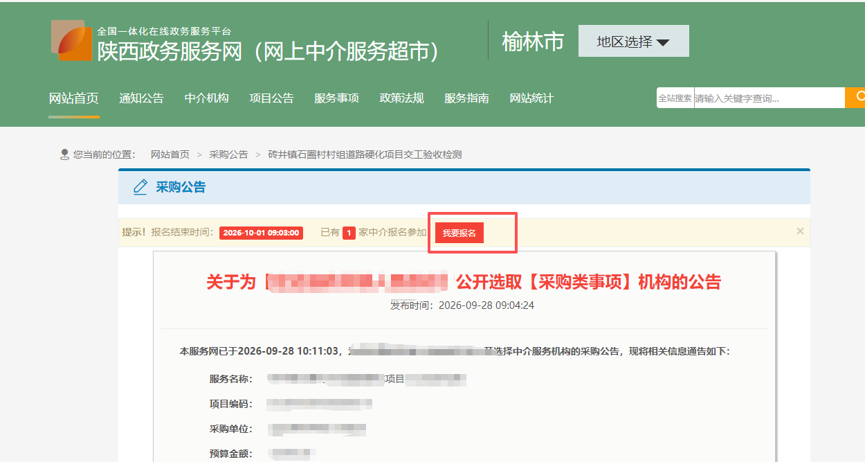Go to 网站首页 in the navigation bar
This screenshot has width=865, height=462.
(x=74, y=98)
